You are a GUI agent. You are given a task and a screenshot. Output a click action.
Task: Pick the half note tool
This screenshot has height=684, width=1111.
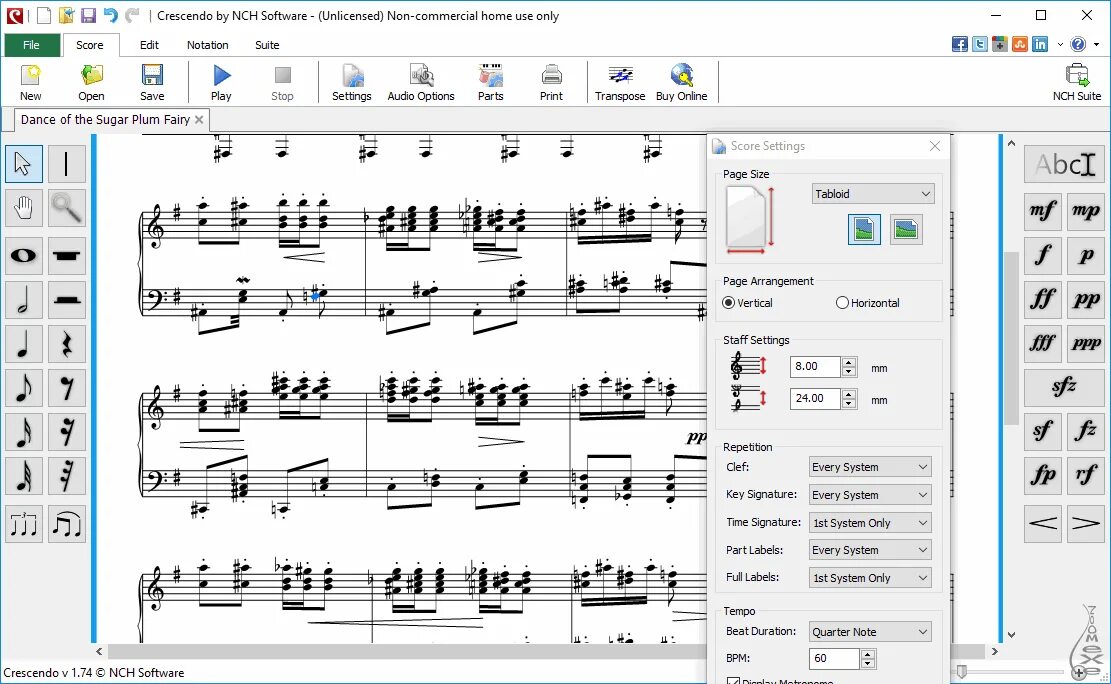[x=23, y=300]
